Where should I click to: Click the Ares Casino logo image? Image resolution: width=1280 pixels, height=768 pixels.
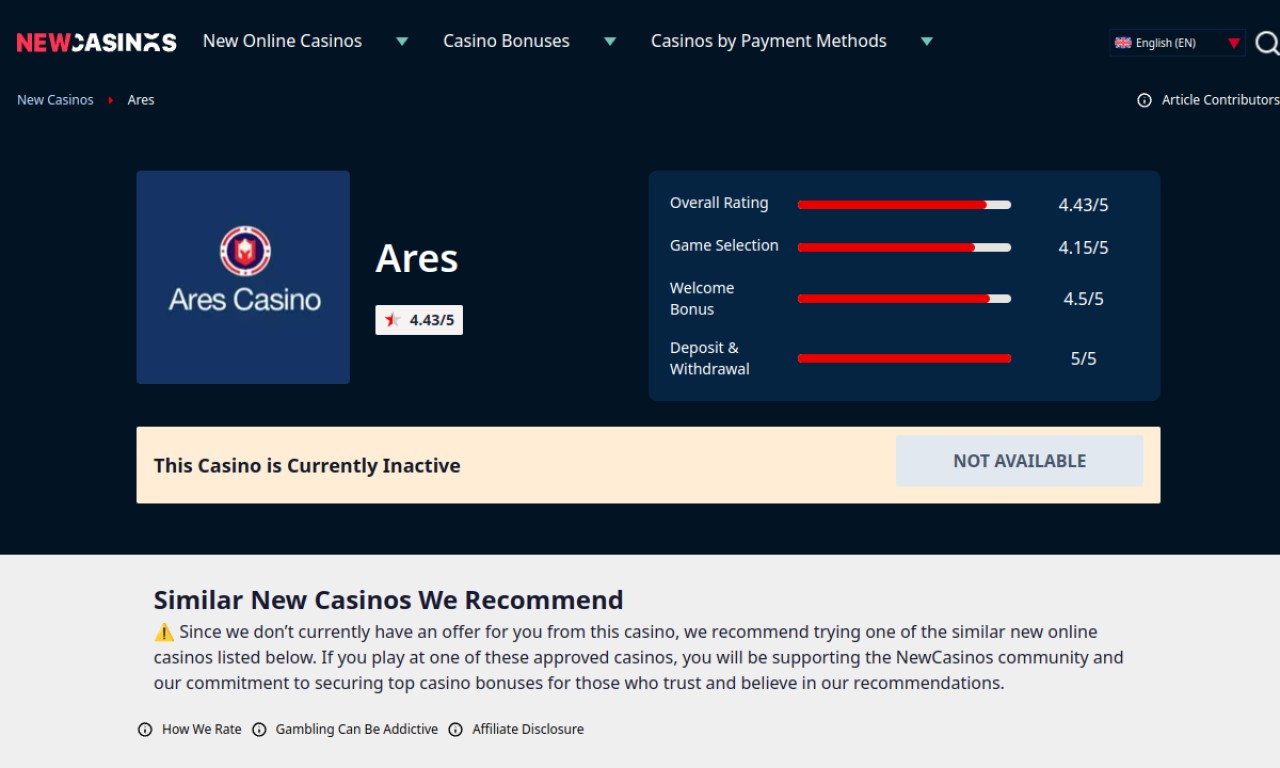[243, 277]
